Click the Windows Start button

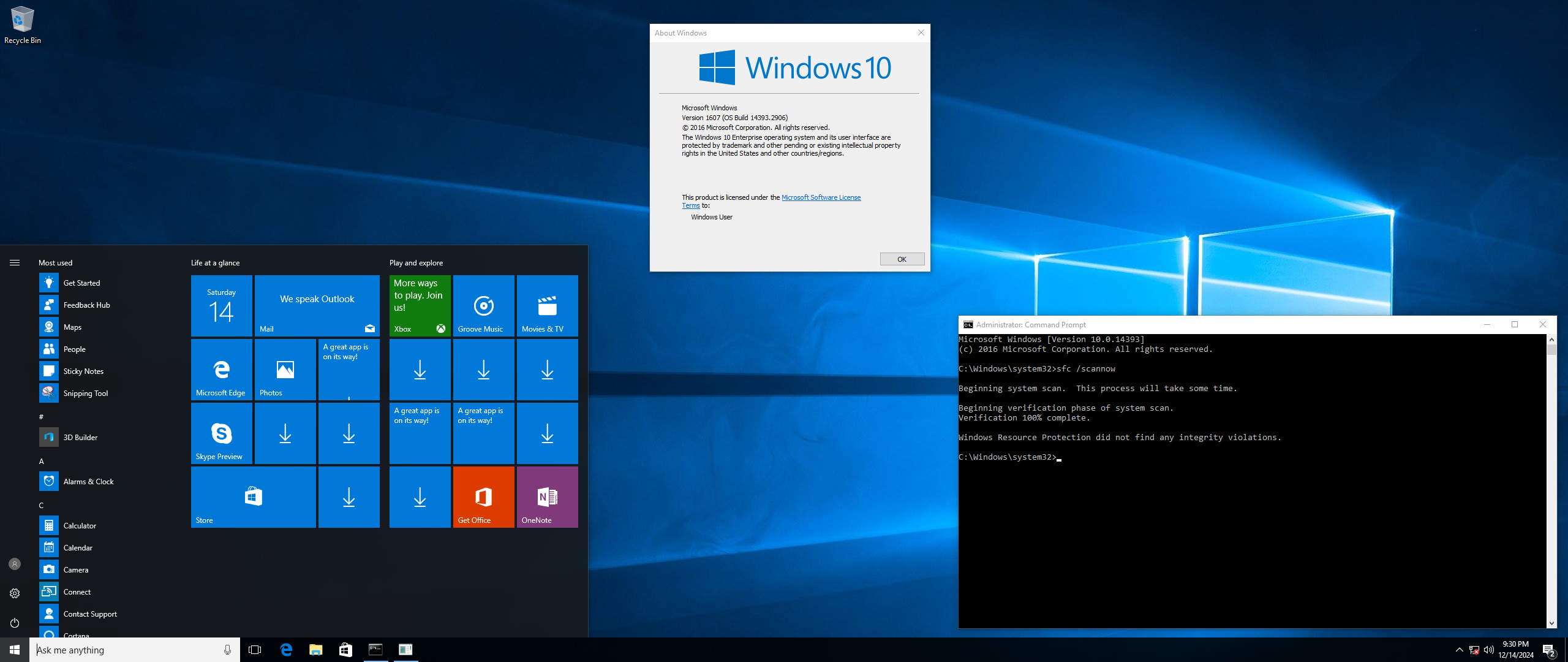(15, 650)
